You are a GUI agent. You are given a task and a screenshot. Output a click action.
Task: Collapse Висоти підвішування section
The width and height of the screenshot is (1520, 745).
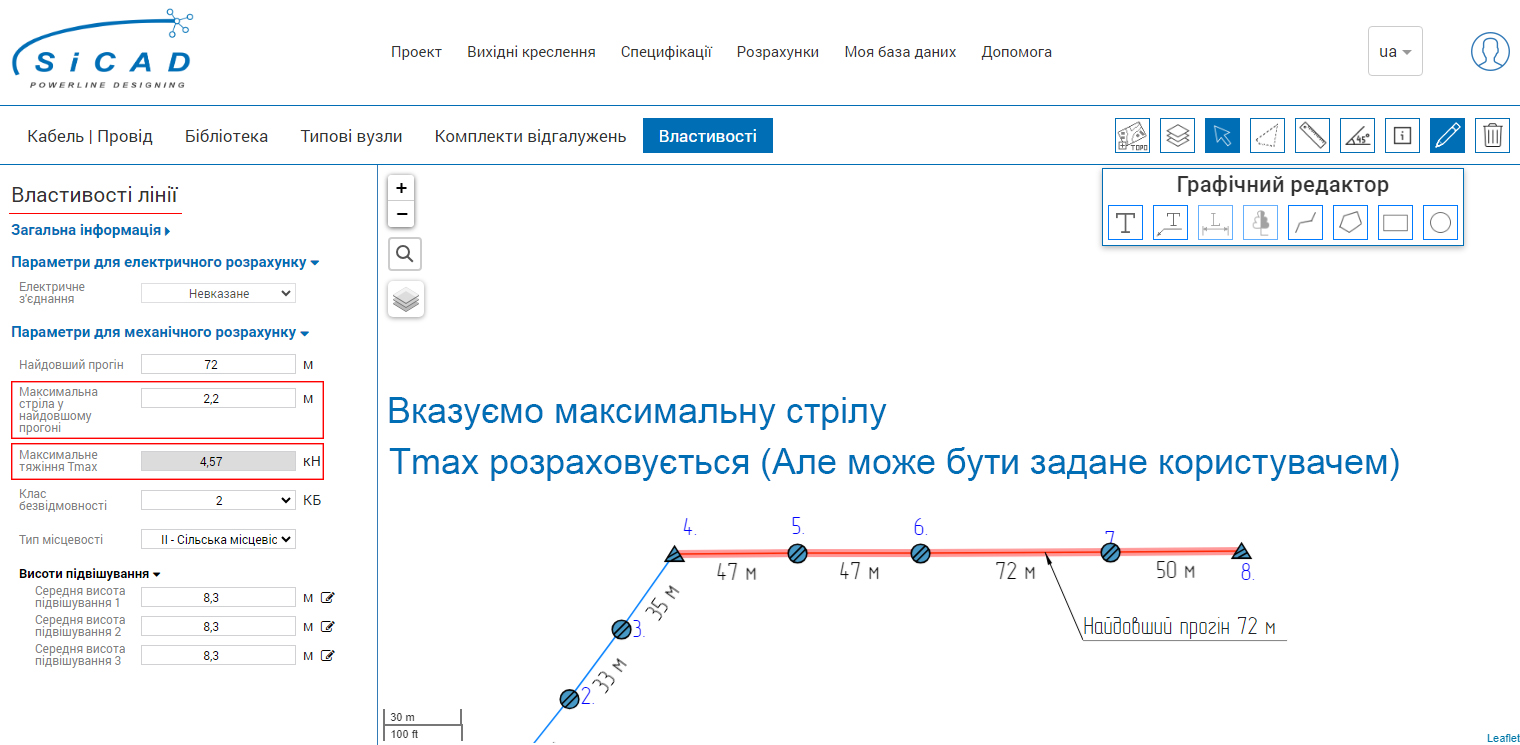pyautogui.click(x=90, y=574)
